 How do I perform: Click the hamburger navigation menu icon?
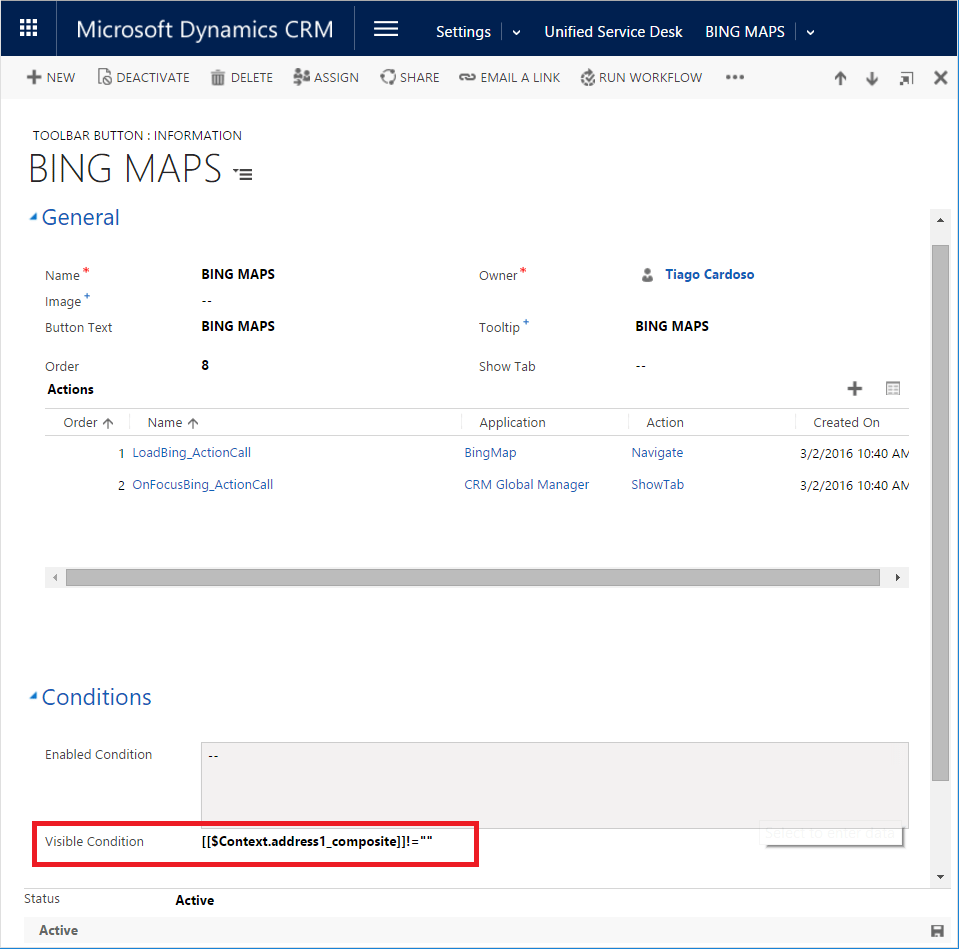386,29
